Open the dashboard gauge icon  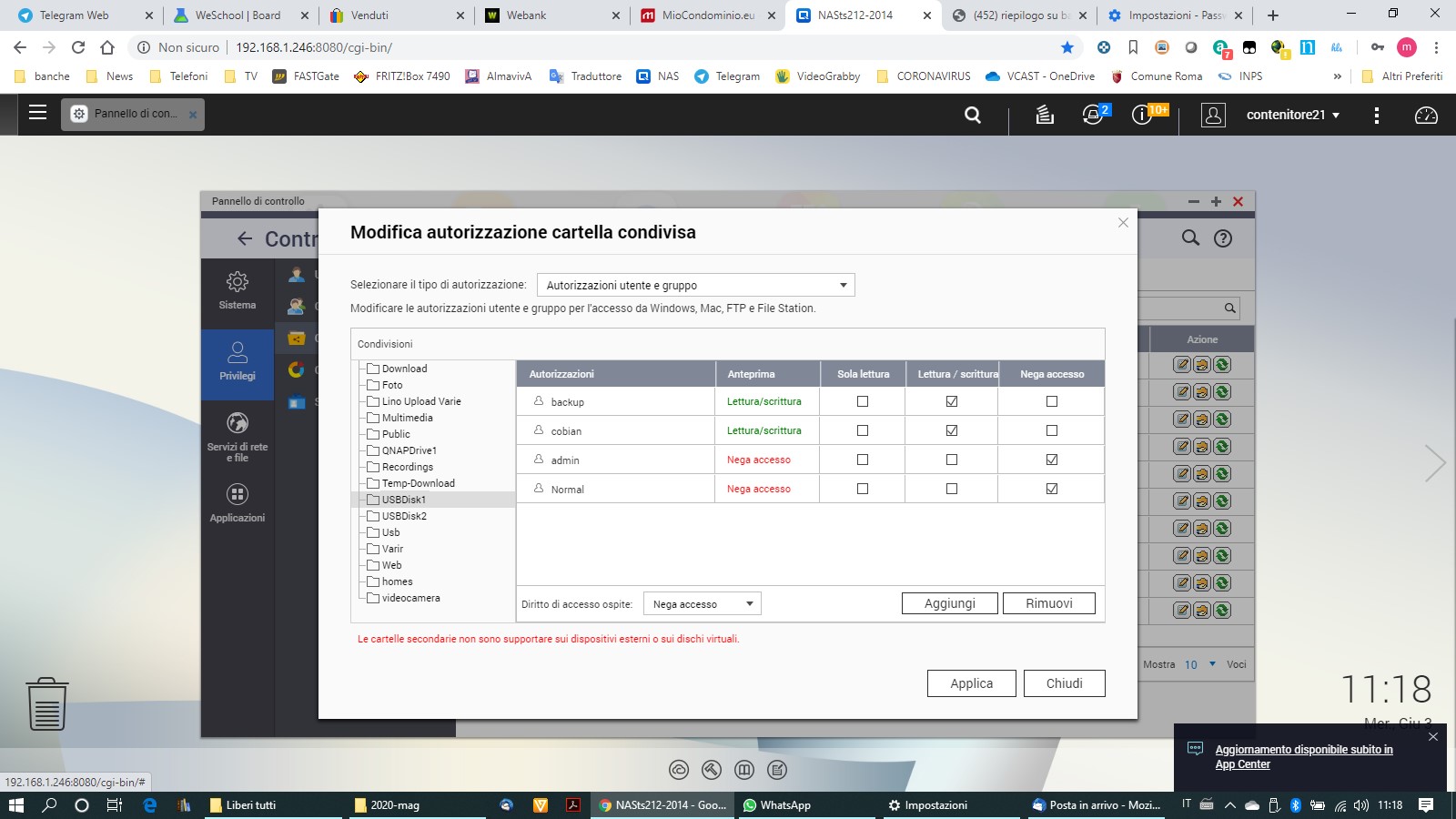1426,115
